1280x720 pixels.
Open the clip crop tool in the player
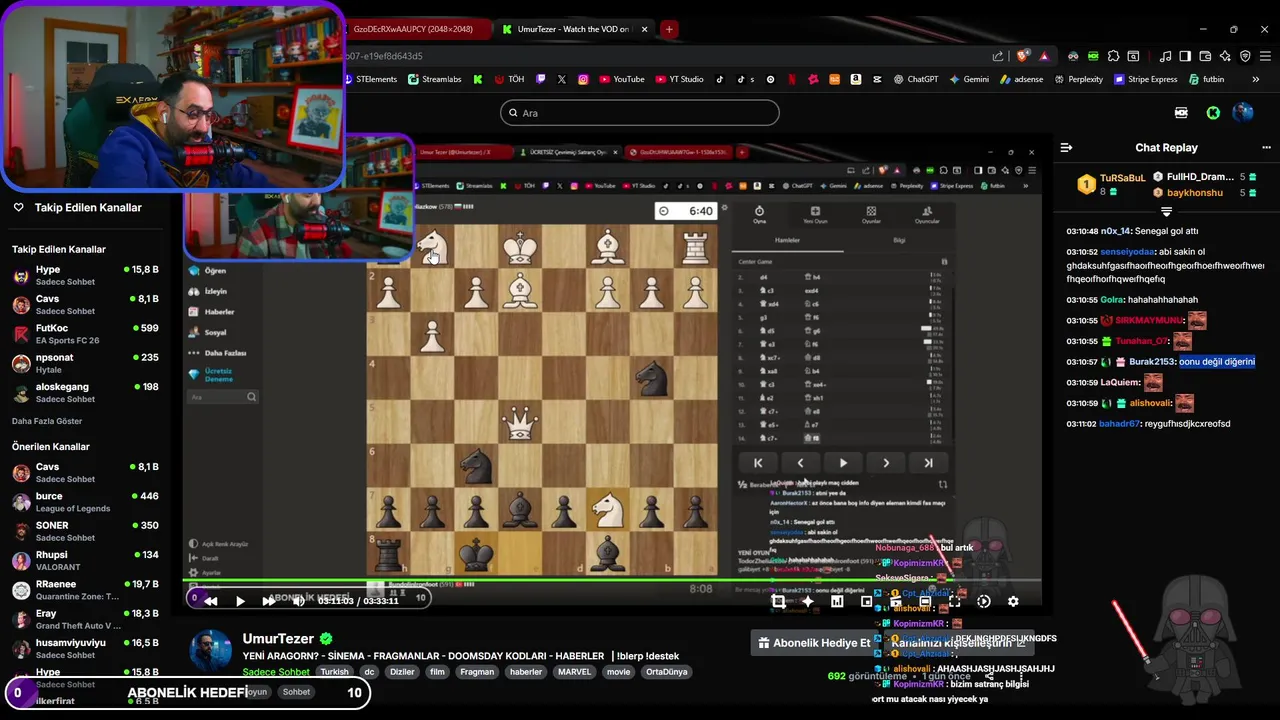[778, 601]
